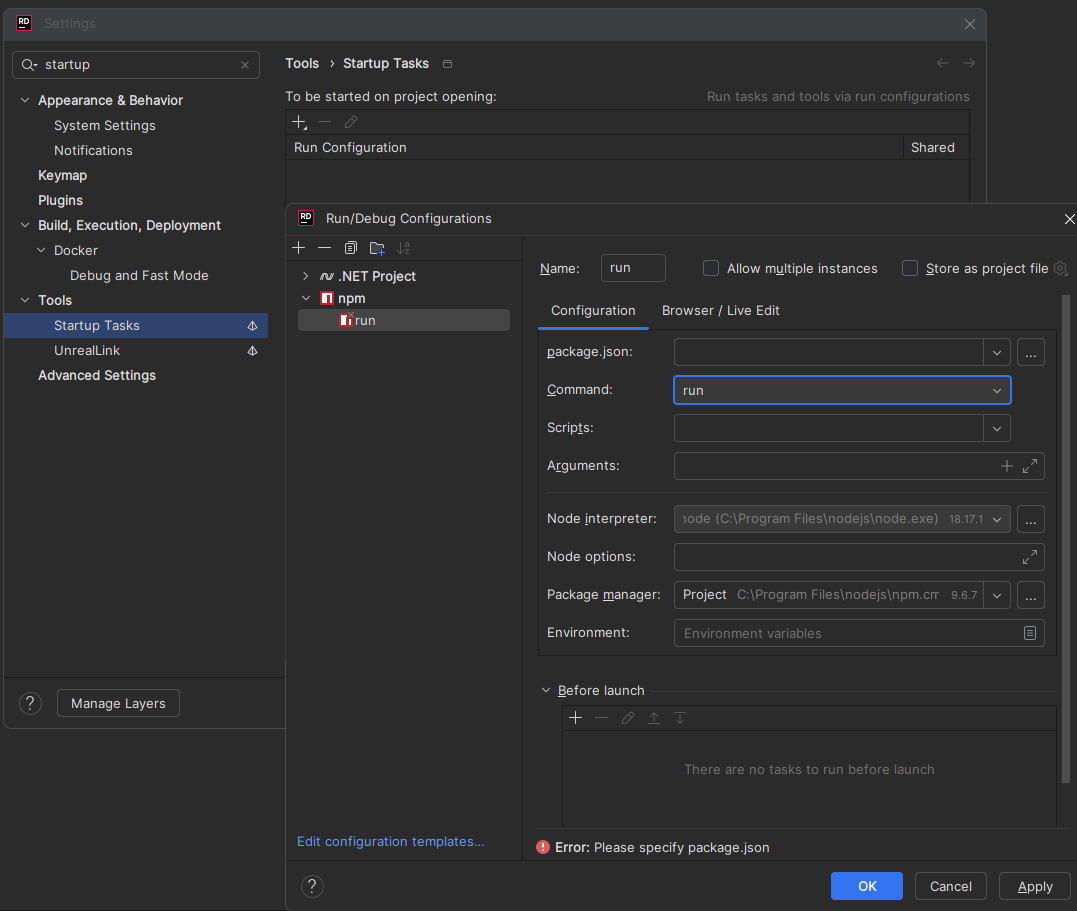Open the package.json file browser
The image size is (1077, 911).
pyautogui.click(x=1030, y=351)
